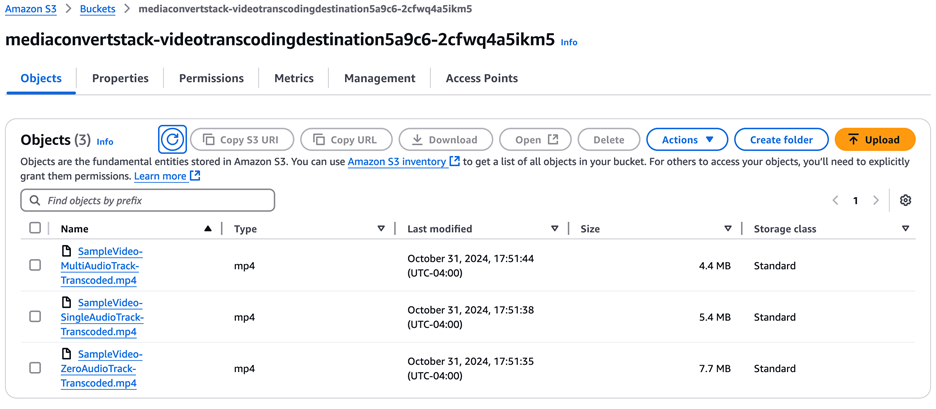Open the Amazon S3 inventory link
Image resolution: width=936 pixels, height=409 pixels.
click(398, 161)
